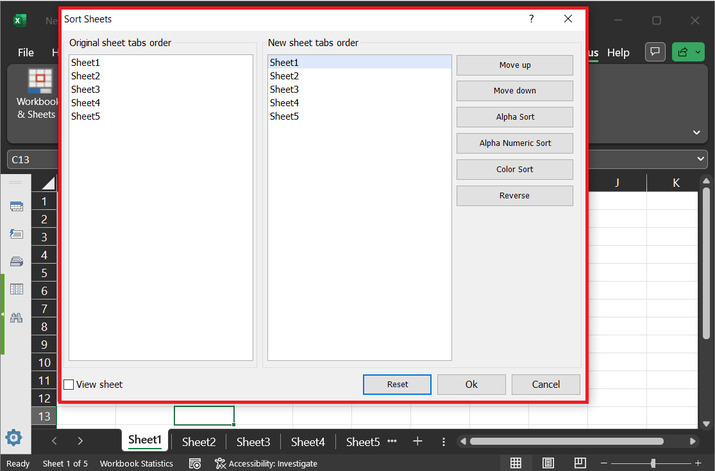Click the Reset button
Screen dimensions: 715x471
pyautogui.click(x=397, y=384)
